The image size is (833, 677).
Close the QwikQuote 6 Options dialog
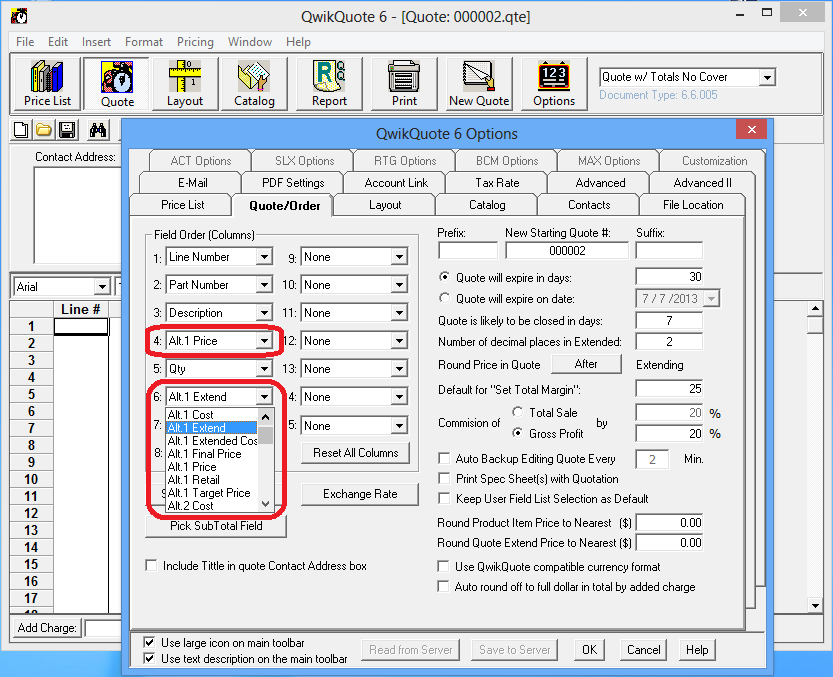point(751,130)
